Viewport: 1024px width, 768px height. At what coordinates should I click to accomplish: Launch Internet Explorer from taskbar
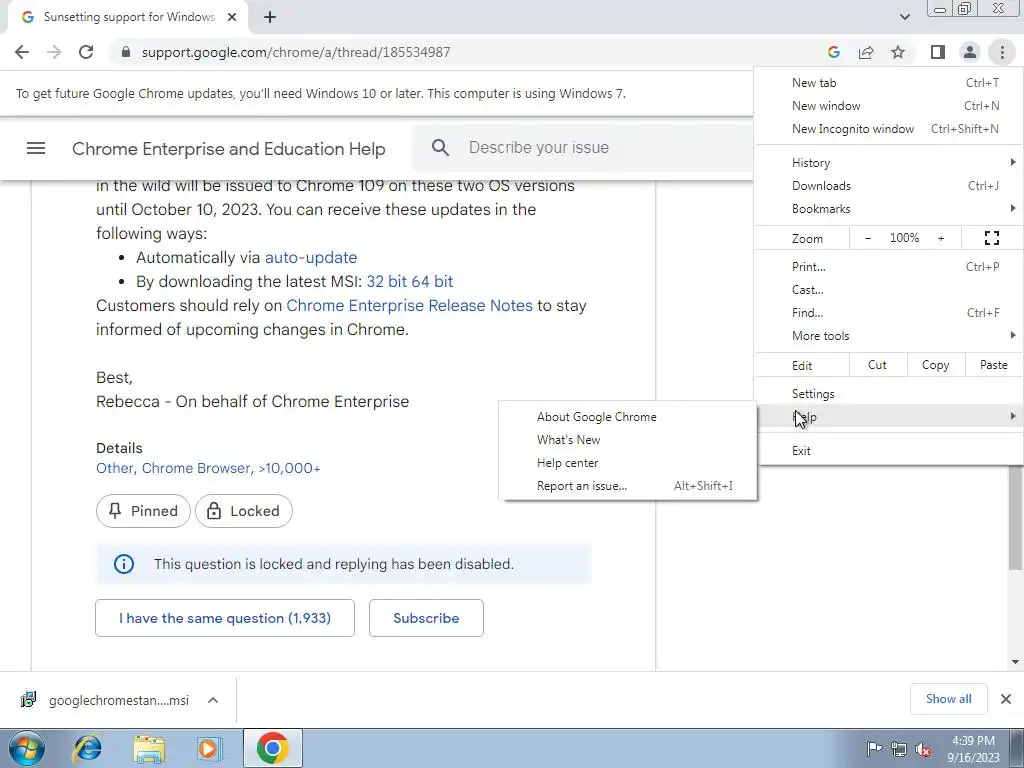(x=88, y=748)
